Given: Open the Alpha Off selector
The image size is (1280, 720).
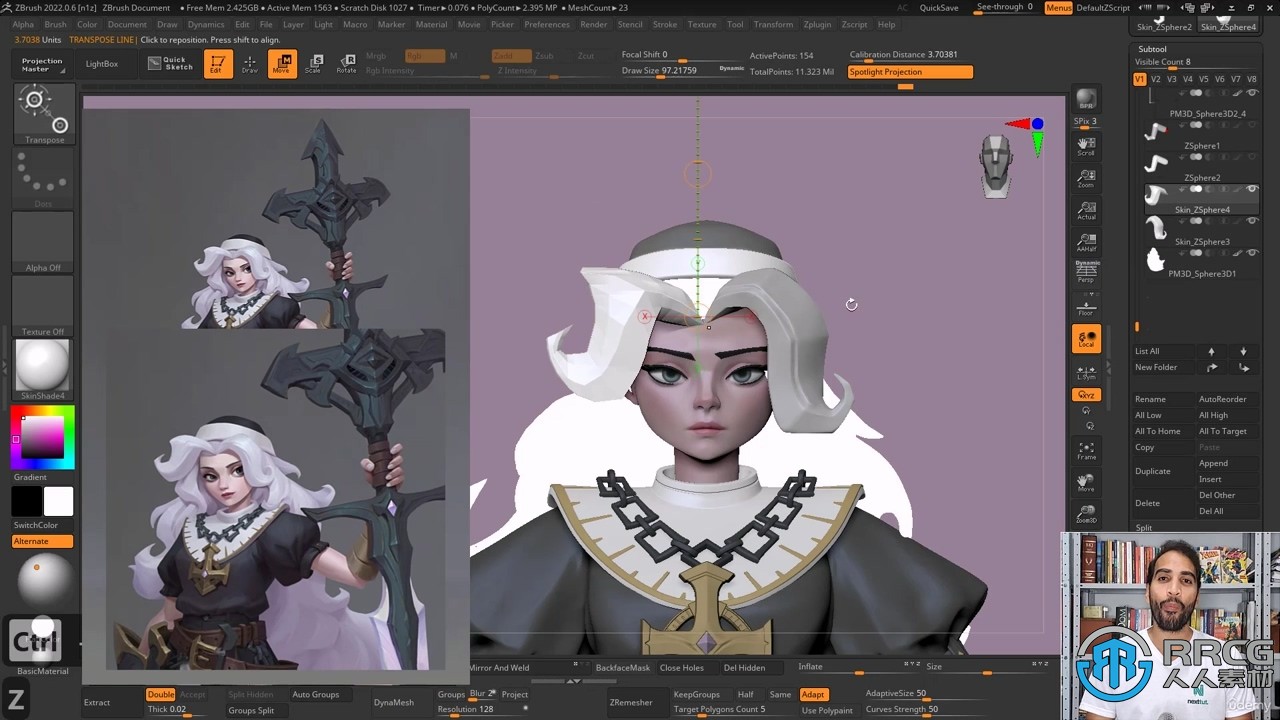Looking at the screenshot, I should 43,242.
